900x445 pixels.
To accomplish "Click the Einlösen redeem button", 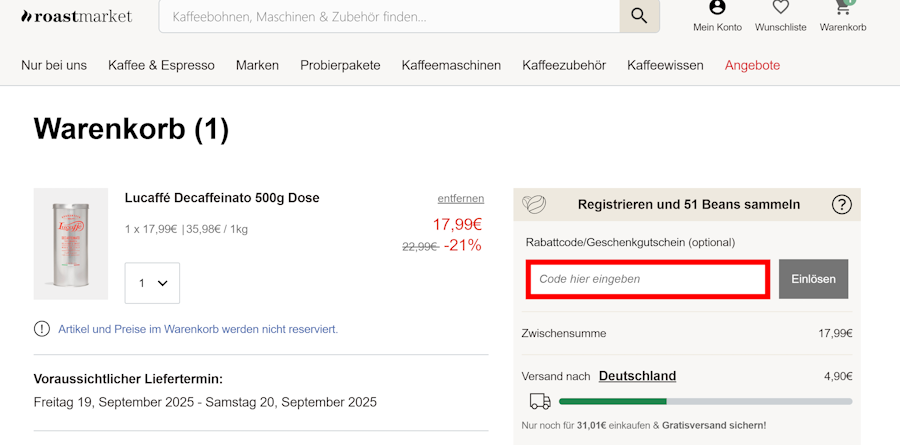I will (x=813, y=279).
